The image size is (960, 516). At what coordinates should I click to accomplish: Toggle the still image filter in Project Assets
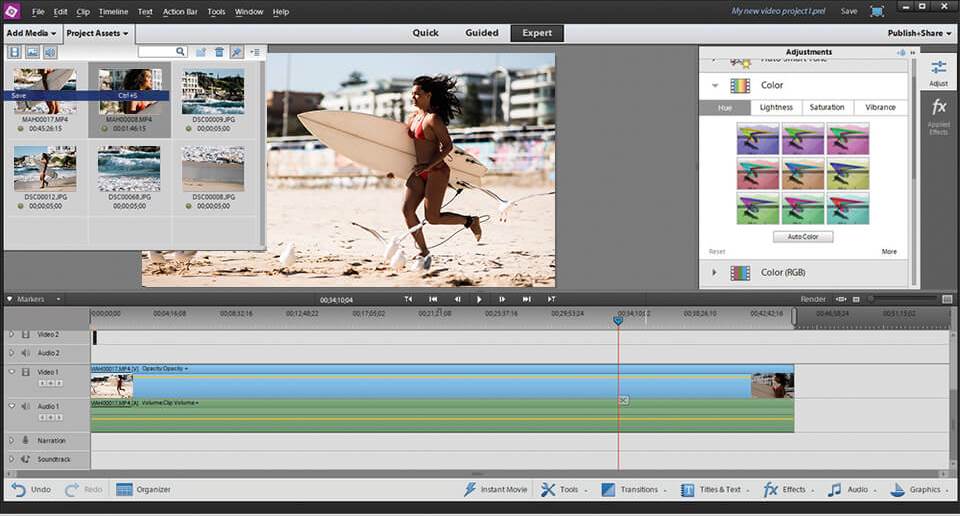(32, 52)
